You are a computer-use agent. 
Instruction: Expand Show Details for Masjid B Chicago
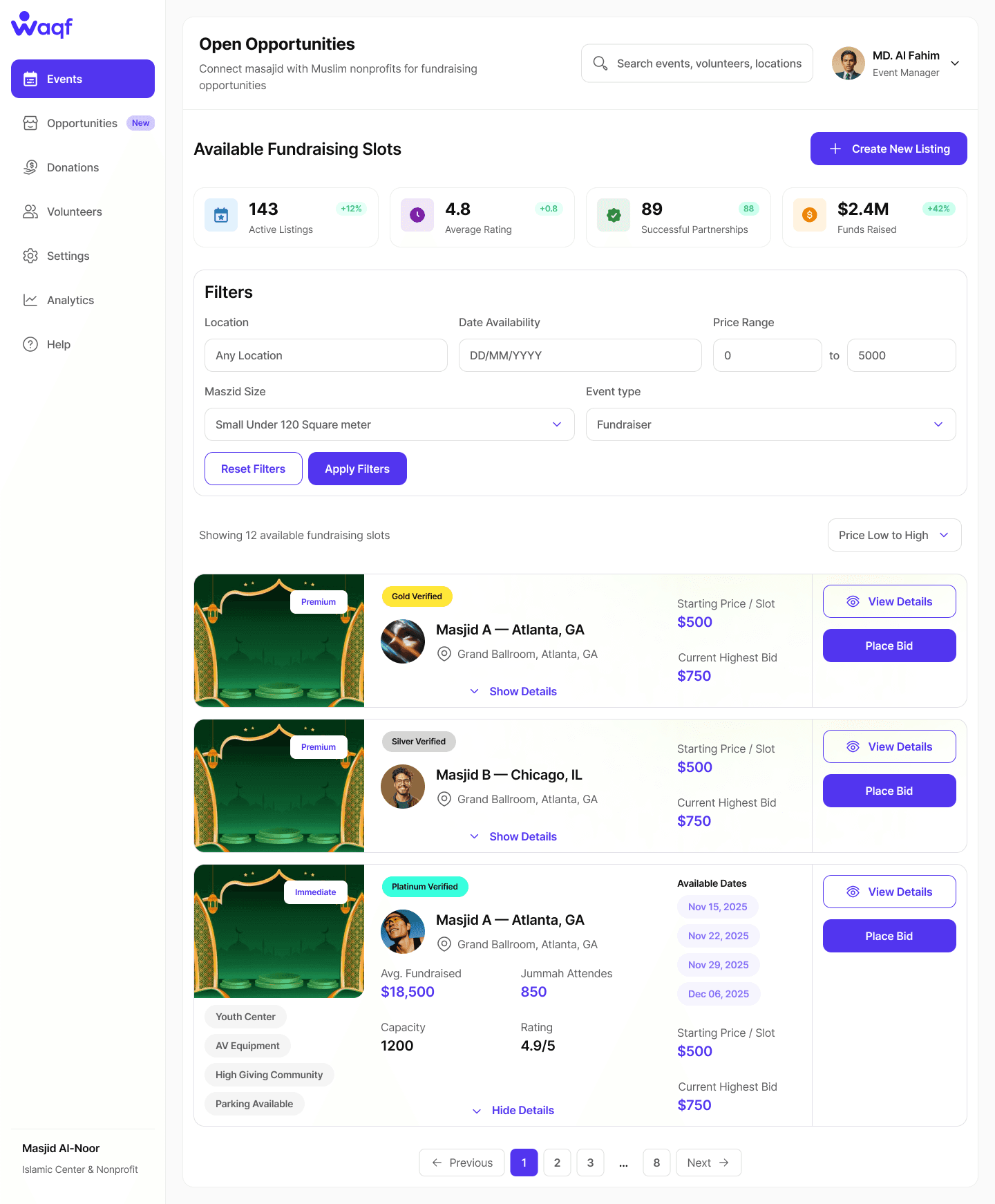click(513, 836)
